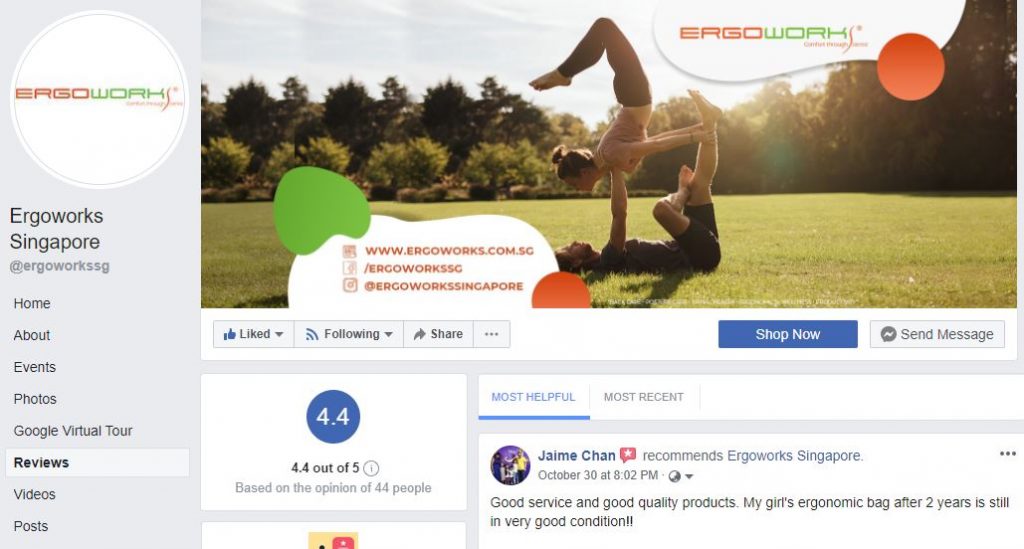Image resolution: width=1024 pixels, height=549 pixels.
Task: Select the Most Helpful tab
Action: pos(534,397)
